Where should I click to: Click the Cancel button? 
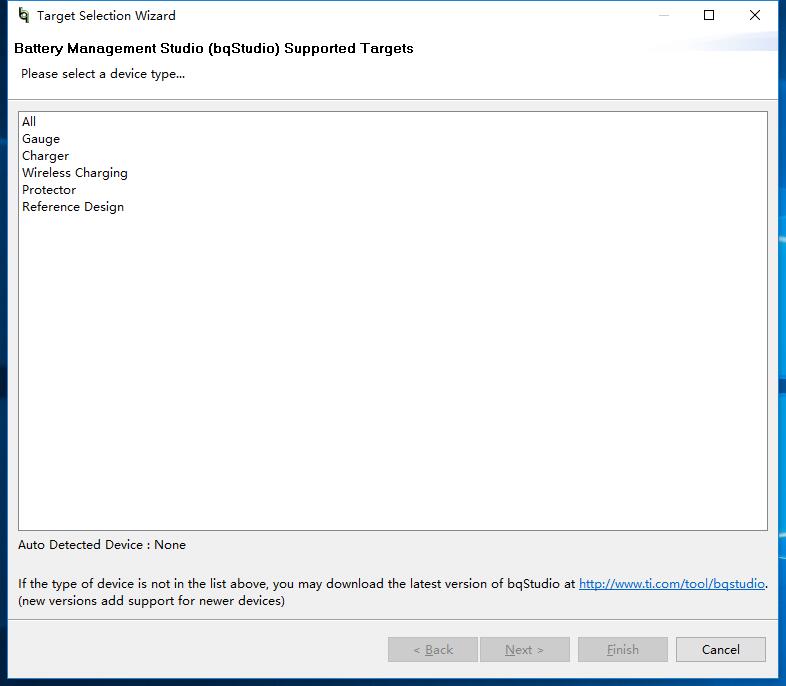720,649
